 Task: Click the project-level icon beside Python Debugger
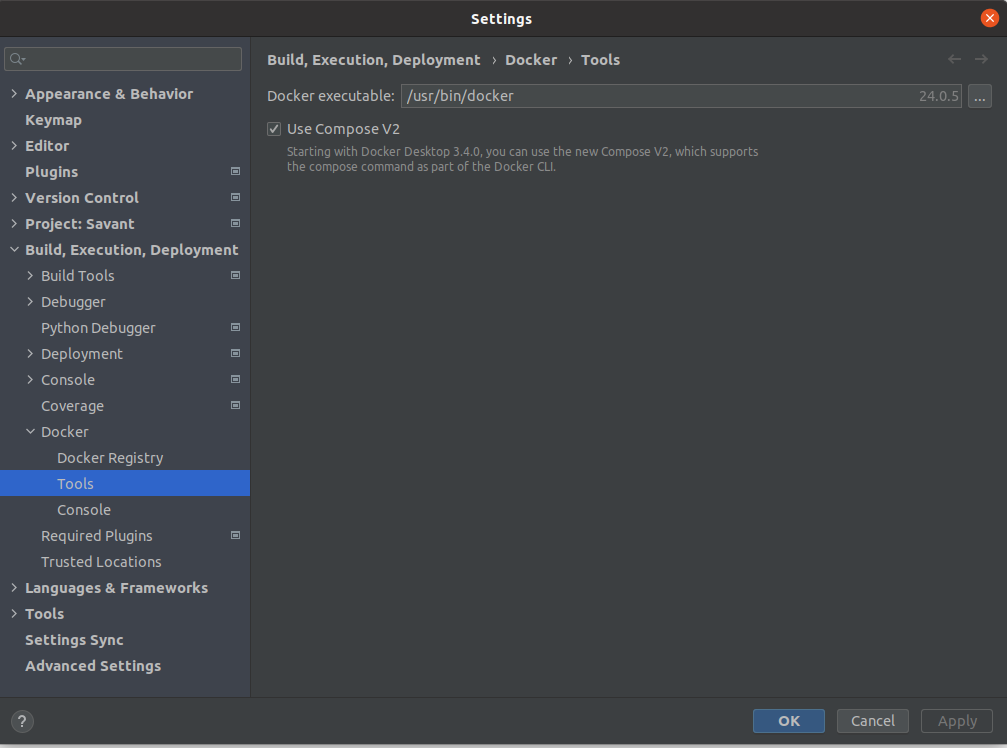point(235,328)
